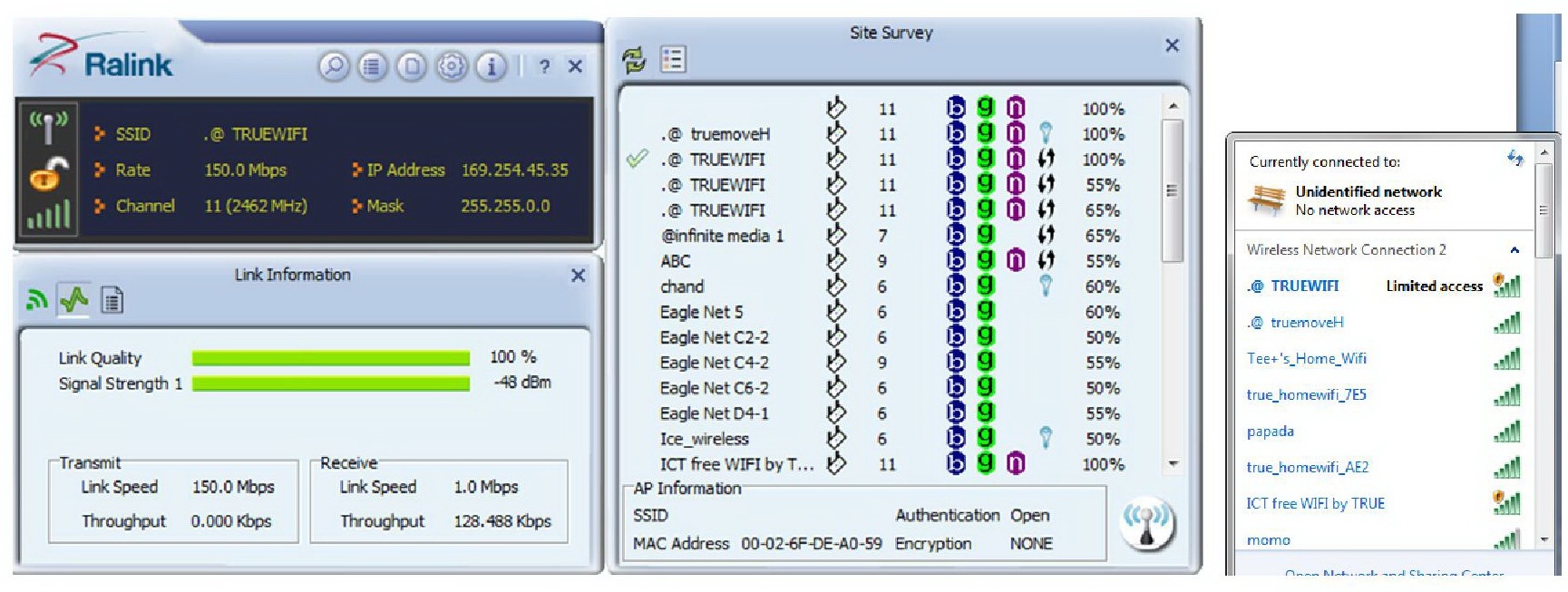Select .@ TRUEWIFI in Windows network flyout
The image size is (1568, 592).
click(x=1383, y=286)
